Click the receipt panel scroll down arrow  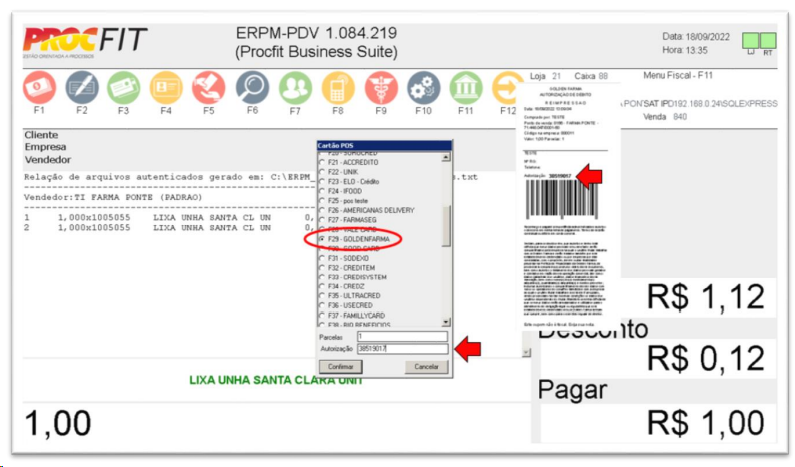pyautogui.click(x=526, y=352)
